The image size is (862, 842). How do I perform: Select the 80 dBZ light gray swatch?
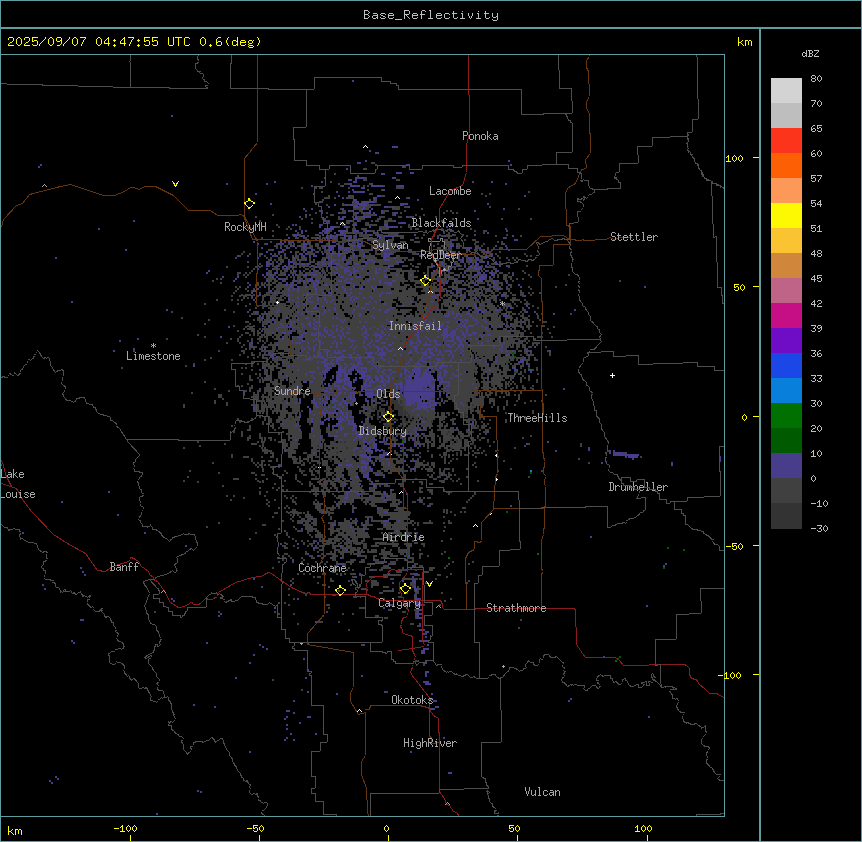pos(786,90)
